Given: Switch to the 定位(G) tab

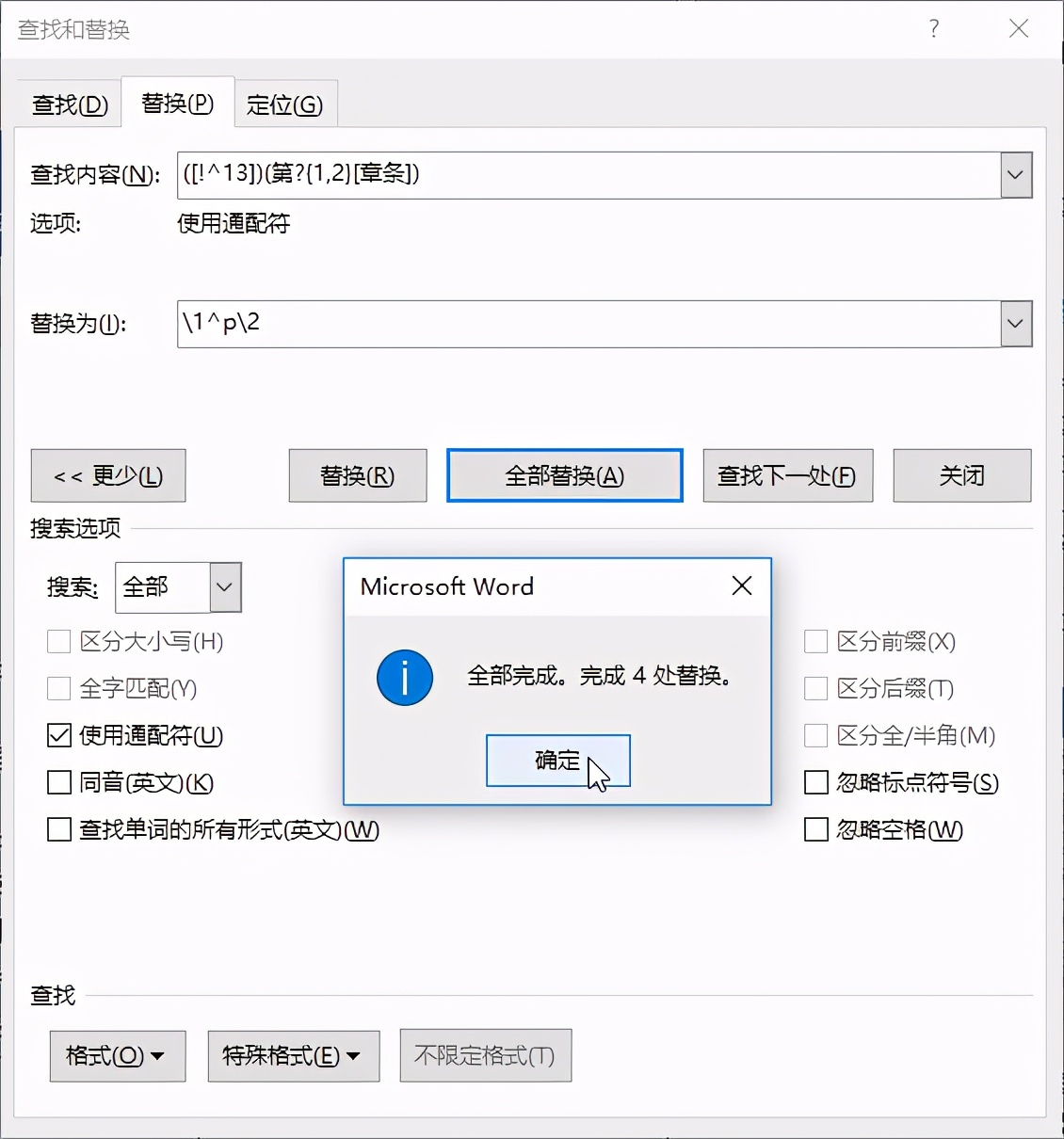Looking at the screenshot, I should [x=285, y=104].
